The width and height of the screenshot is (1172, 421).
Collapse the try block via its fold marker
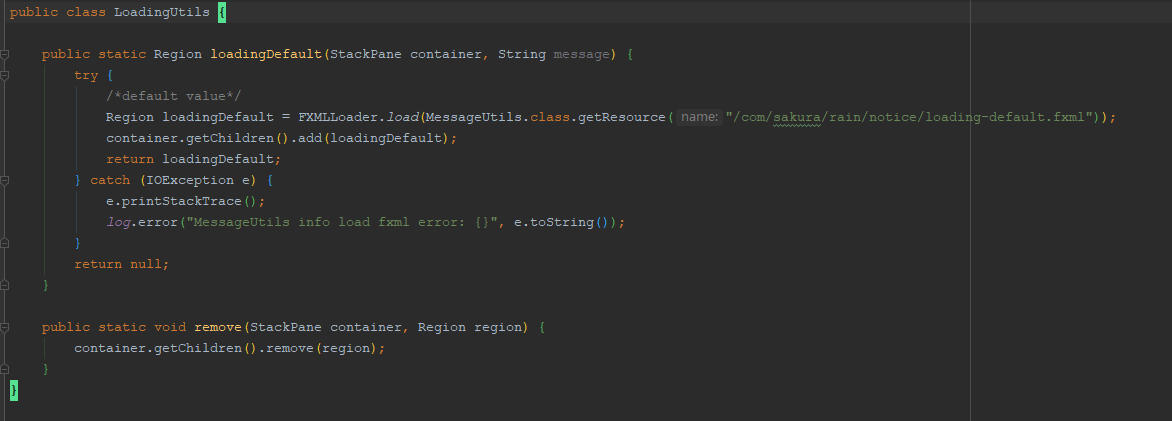[4, 76]
